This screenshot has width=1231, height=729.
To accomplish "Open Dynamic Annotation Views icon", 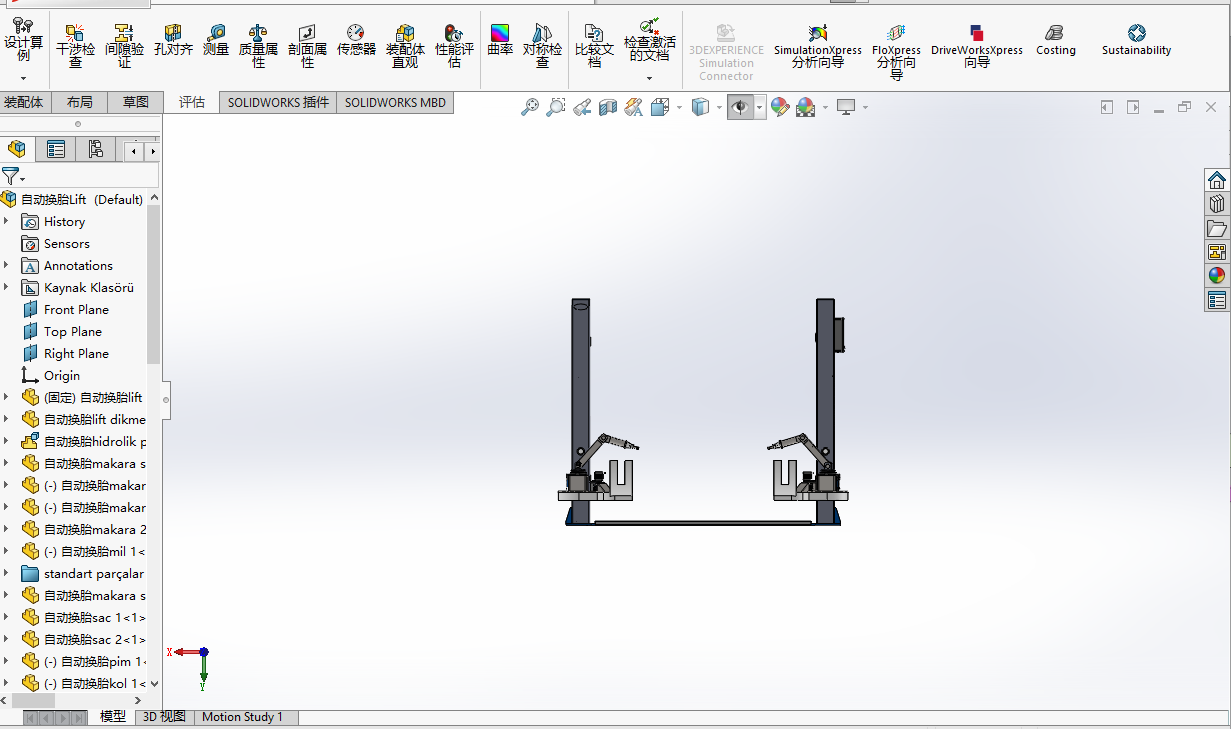I will [634, 107].
